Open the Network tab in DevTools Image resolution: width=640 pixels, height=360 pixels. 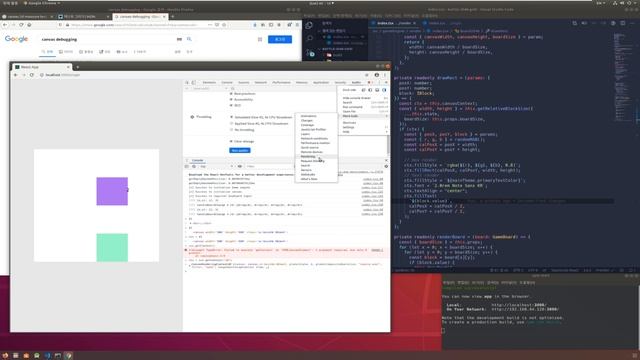pyautogui.click(x=261, y=82)
